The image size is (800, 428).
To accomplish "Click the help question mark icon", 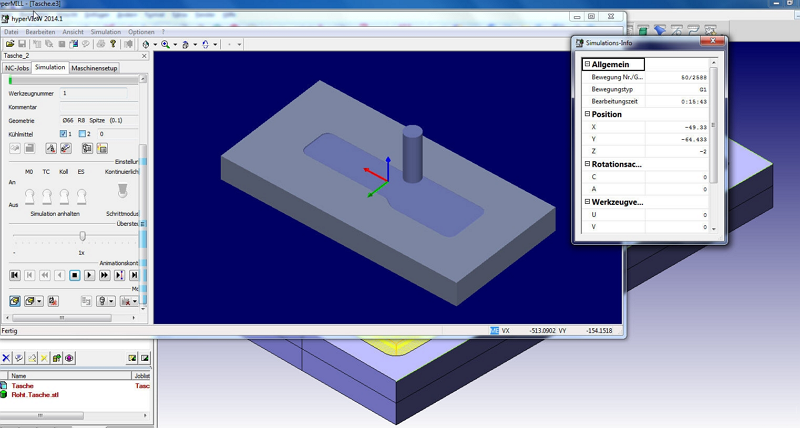I will (x=113, y=44).
